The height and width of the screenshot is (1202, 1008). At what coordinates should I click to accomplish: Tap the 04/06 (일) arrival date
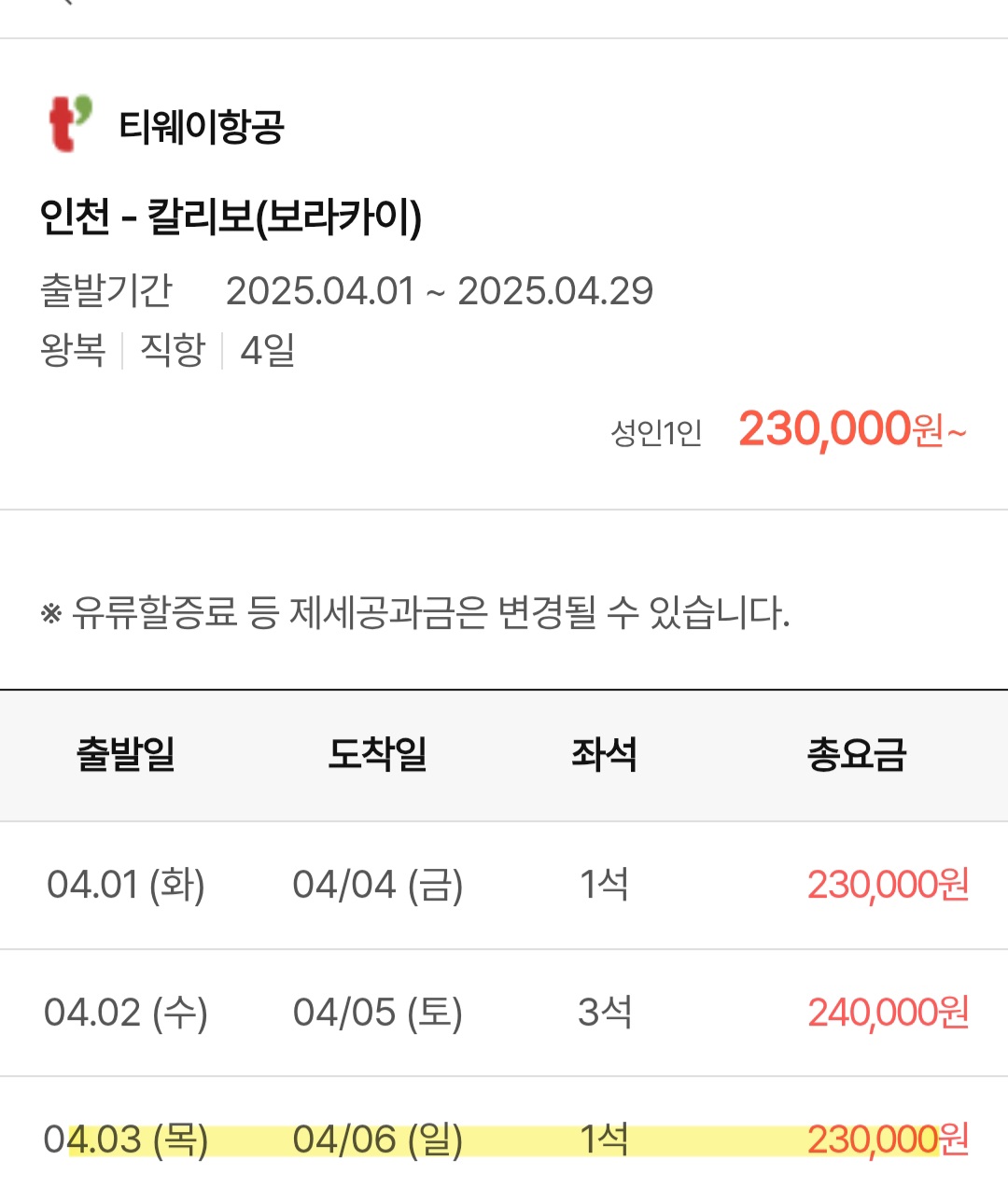tap(378, 1139)
